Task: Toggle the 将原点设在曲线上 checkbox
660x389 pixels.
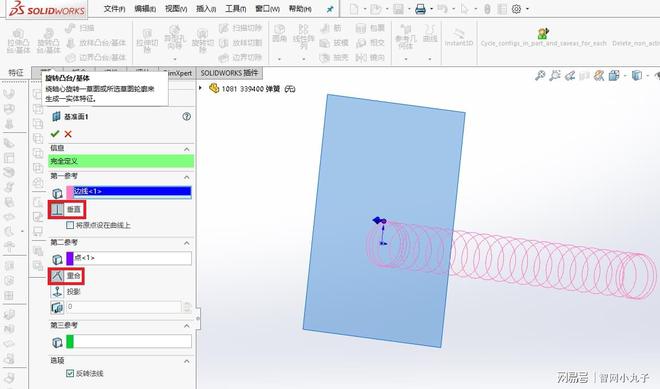Action: (70, 225)
